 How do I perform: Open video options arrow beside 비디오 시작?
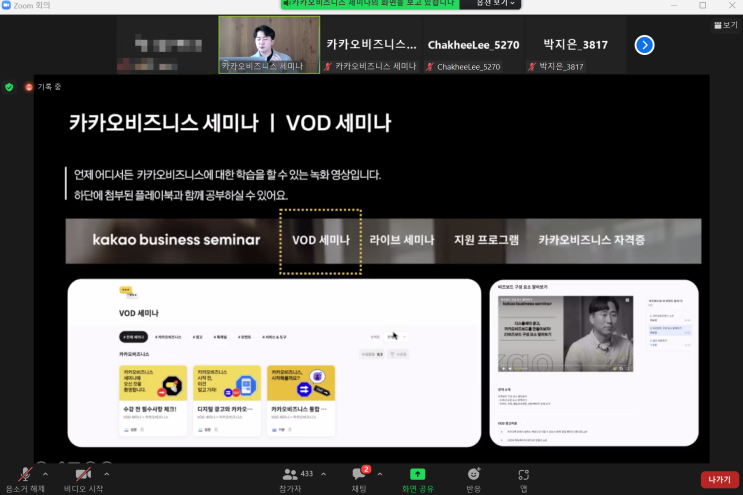click(x=107, y=474)
